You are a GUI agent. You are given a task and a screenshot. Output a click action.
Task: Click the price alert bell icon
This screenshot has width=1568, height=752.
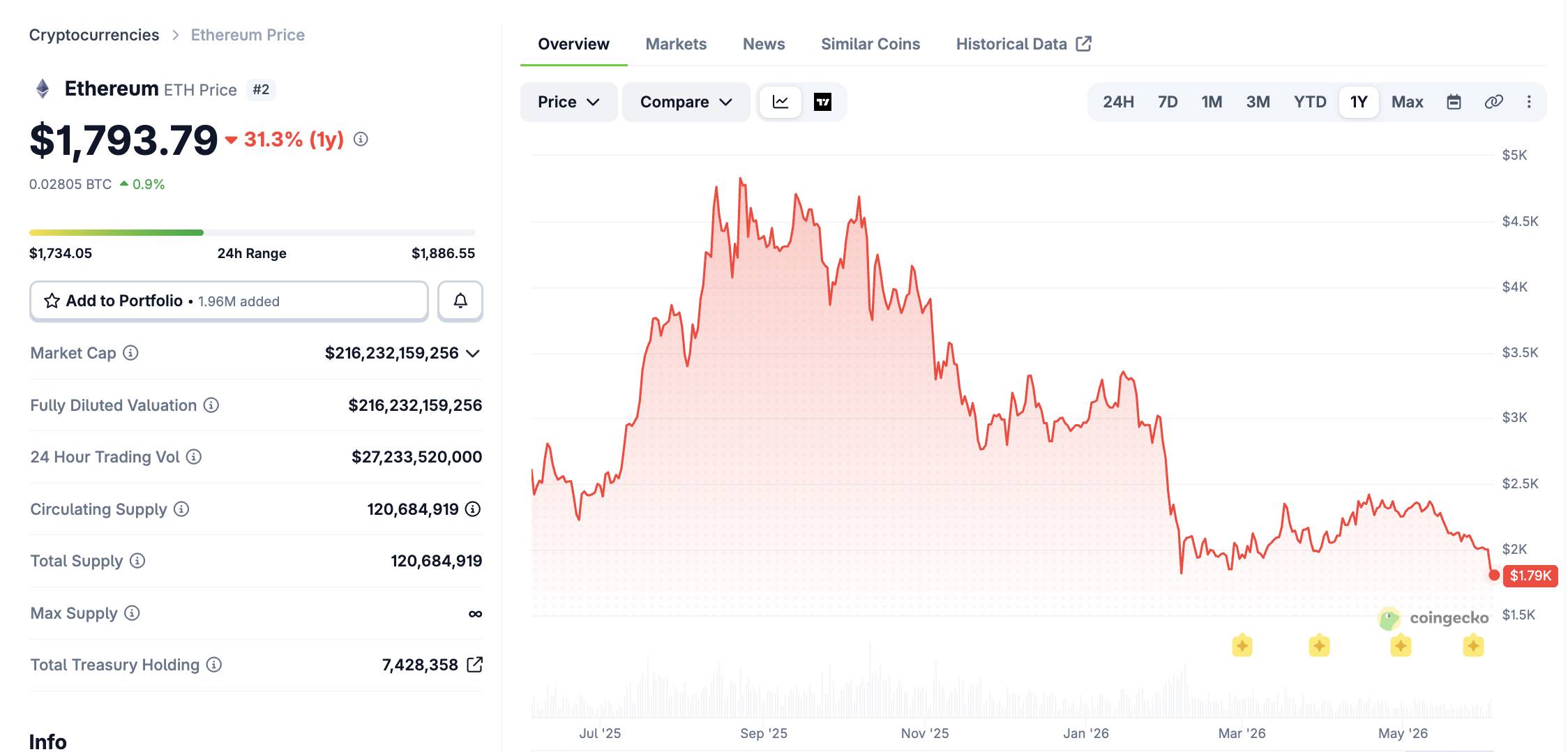[x=460, y=301]
